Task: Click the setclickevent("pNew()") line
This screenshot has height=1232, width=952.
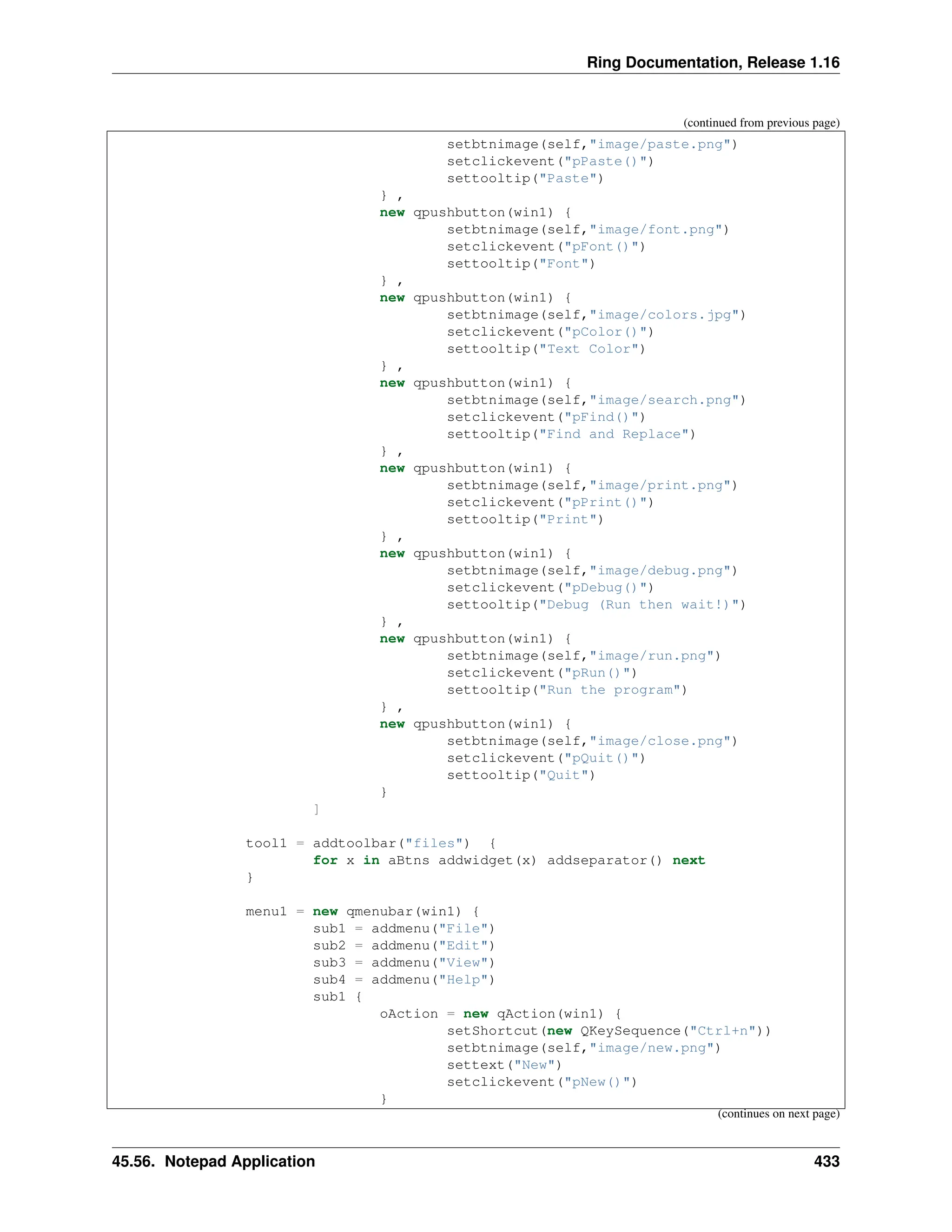Action: 542,1082
